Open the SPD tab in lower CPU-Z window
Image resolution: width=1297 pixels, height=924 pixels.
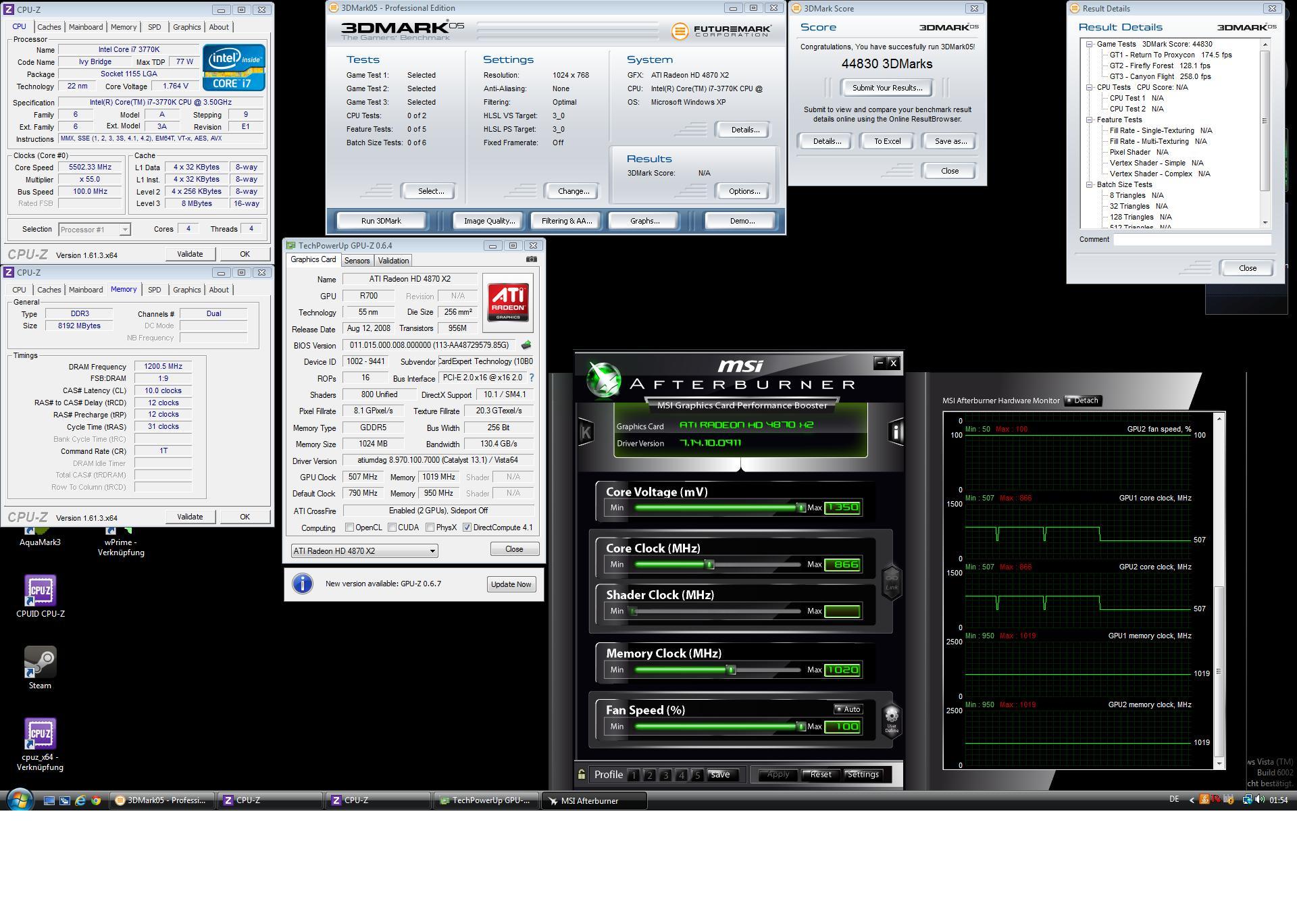tap(154, 290)
